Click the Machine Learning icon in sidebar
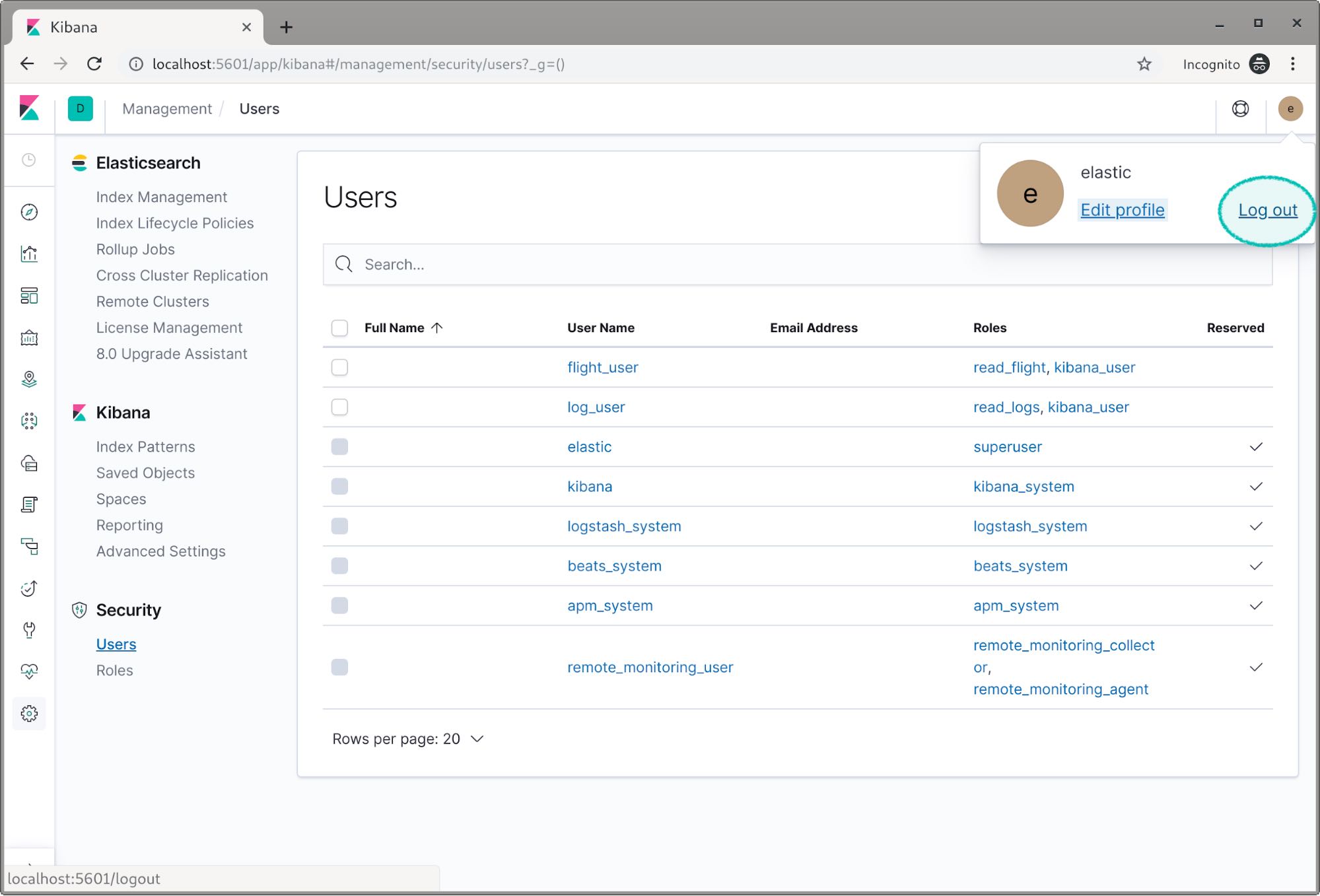Viewport: 1320px width, 896px height. click(x=29, y=420)
